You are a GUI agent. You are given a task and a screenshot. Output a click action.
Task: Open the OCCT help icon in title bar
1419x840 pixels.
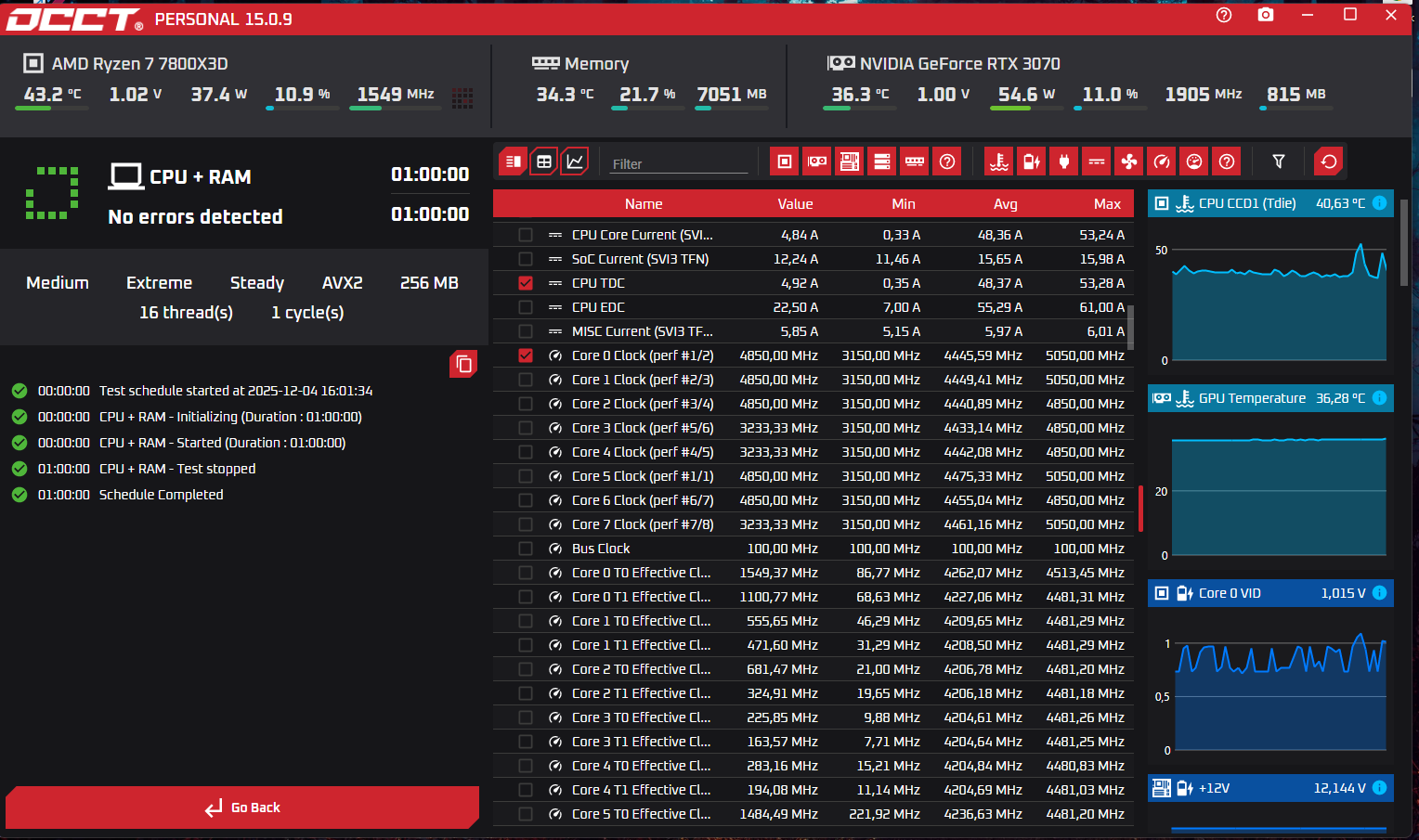coord(1224,15)
